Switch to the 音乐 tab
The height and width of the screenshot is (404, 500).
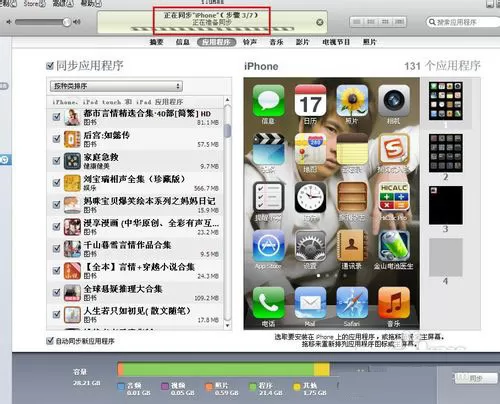click(276, 42)
